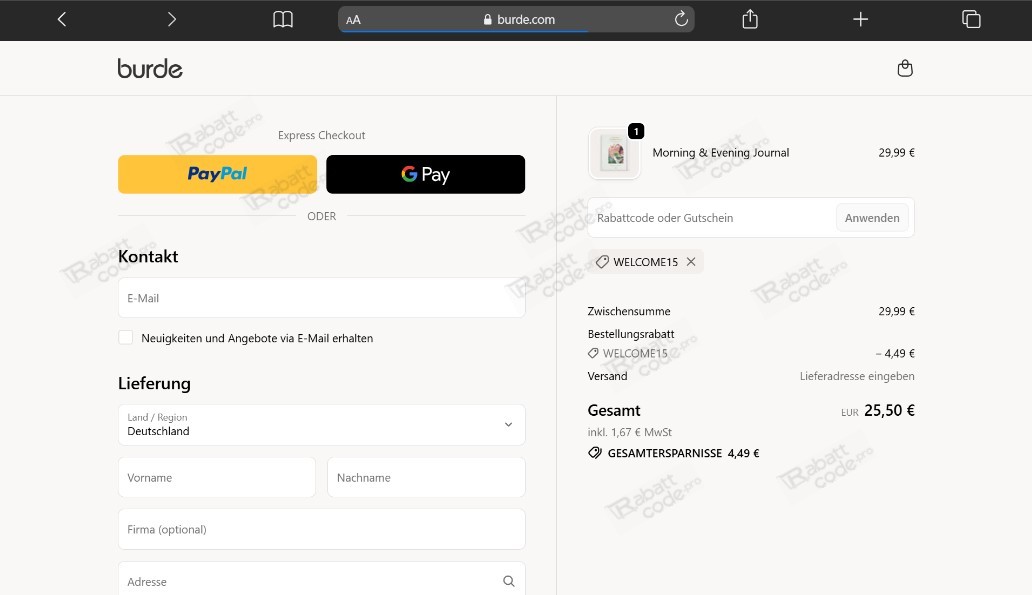
Task: Open the Safari share sheet icon
Action: point(750,19)
